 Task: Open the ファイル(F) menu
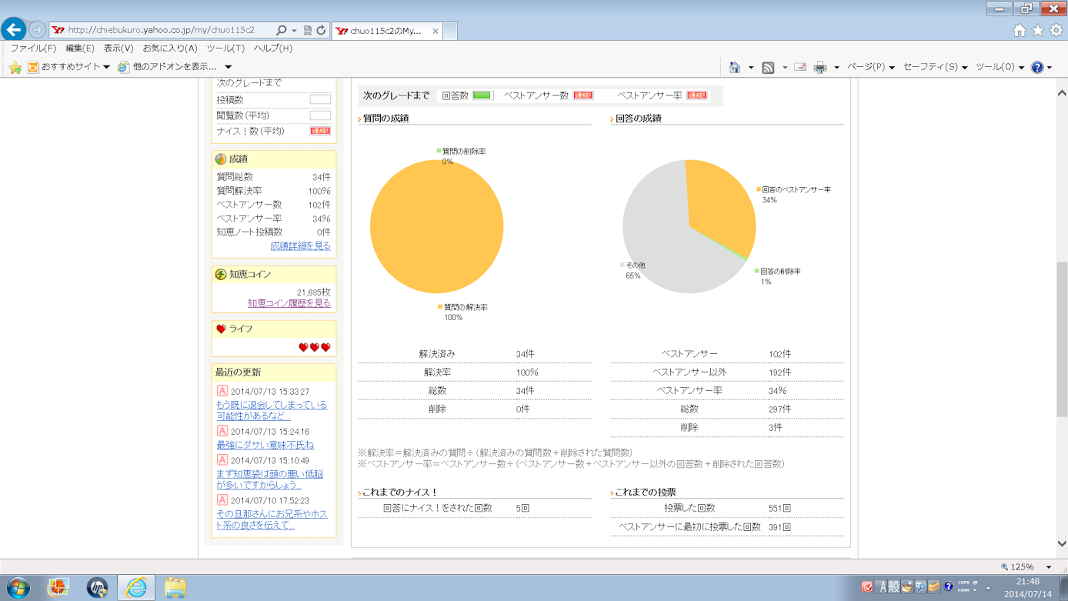(x=33, y=48)
